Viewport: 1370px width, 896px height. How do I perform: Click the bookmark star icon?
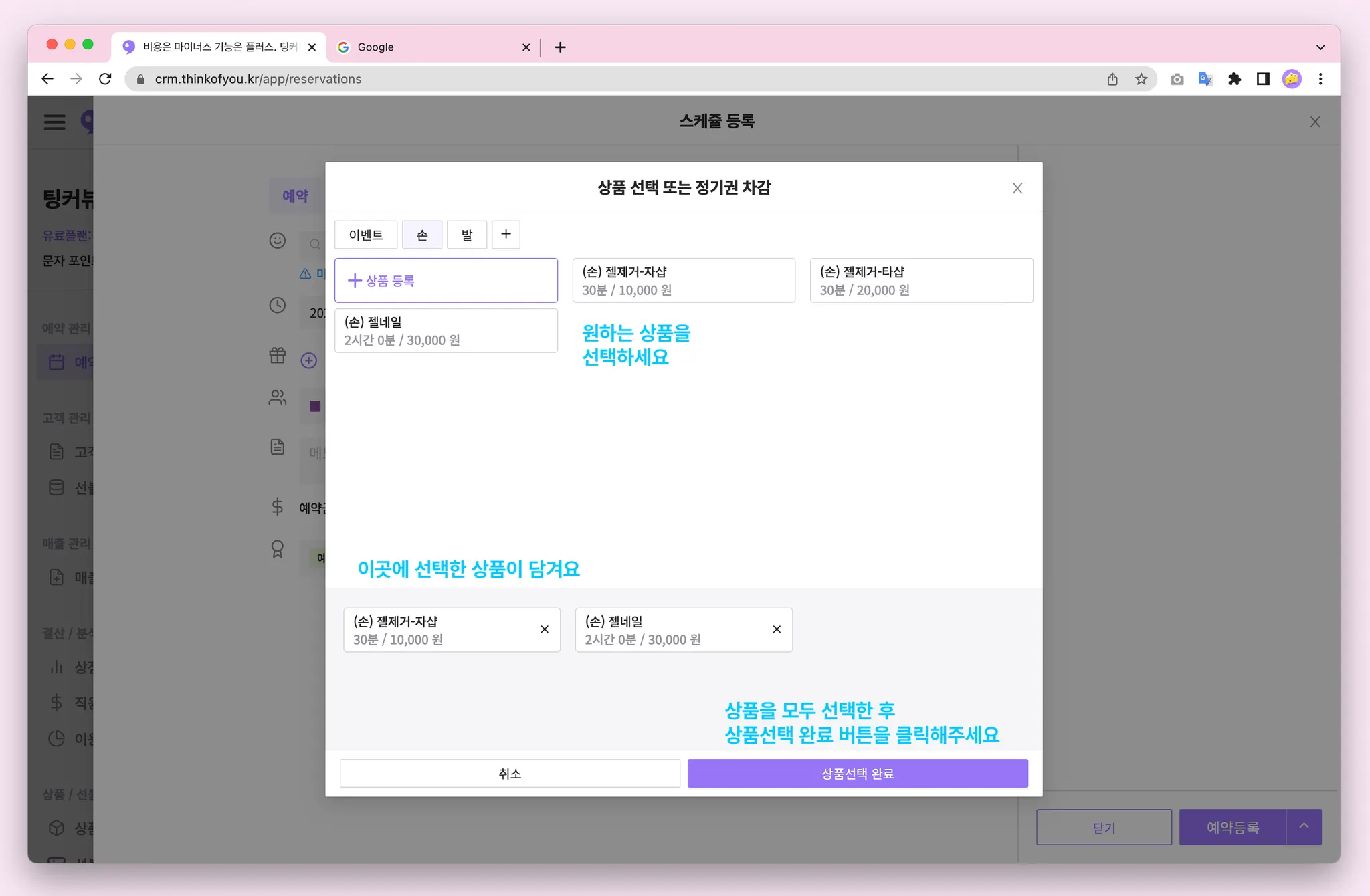[x=1141, y=79]
